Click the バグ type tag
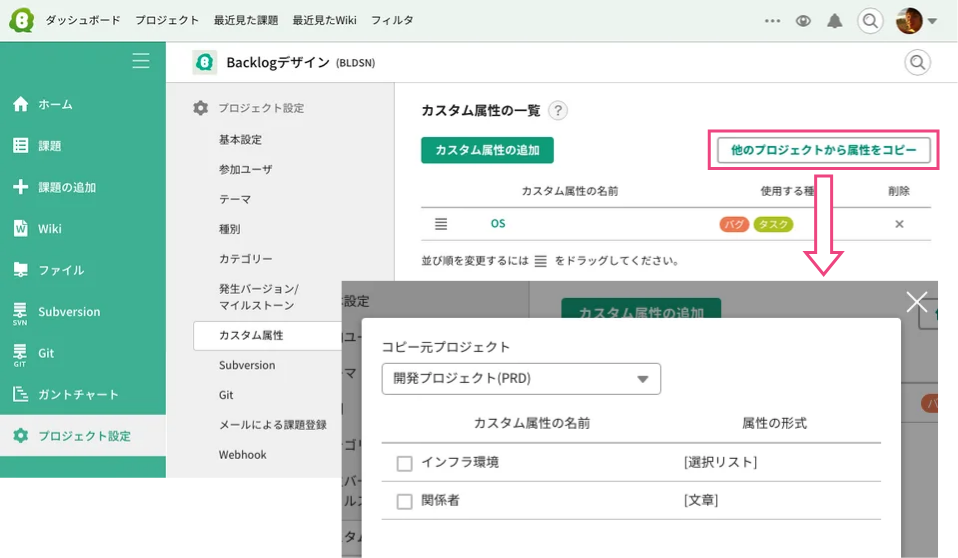 pyautogui.click(x=734, y=224)
